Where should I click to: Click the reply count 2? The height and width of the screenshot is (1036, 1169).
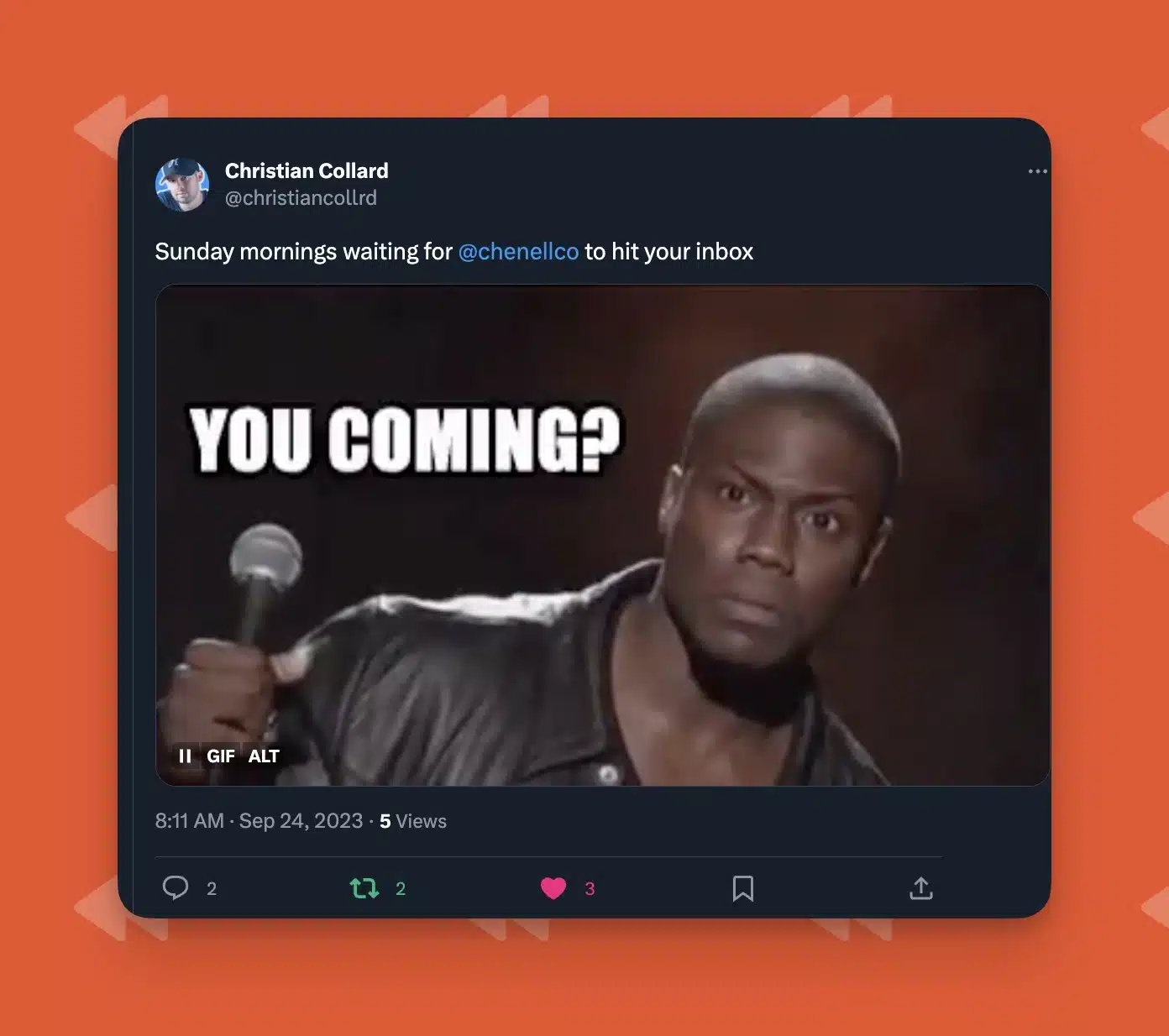[x=212, y=889]
